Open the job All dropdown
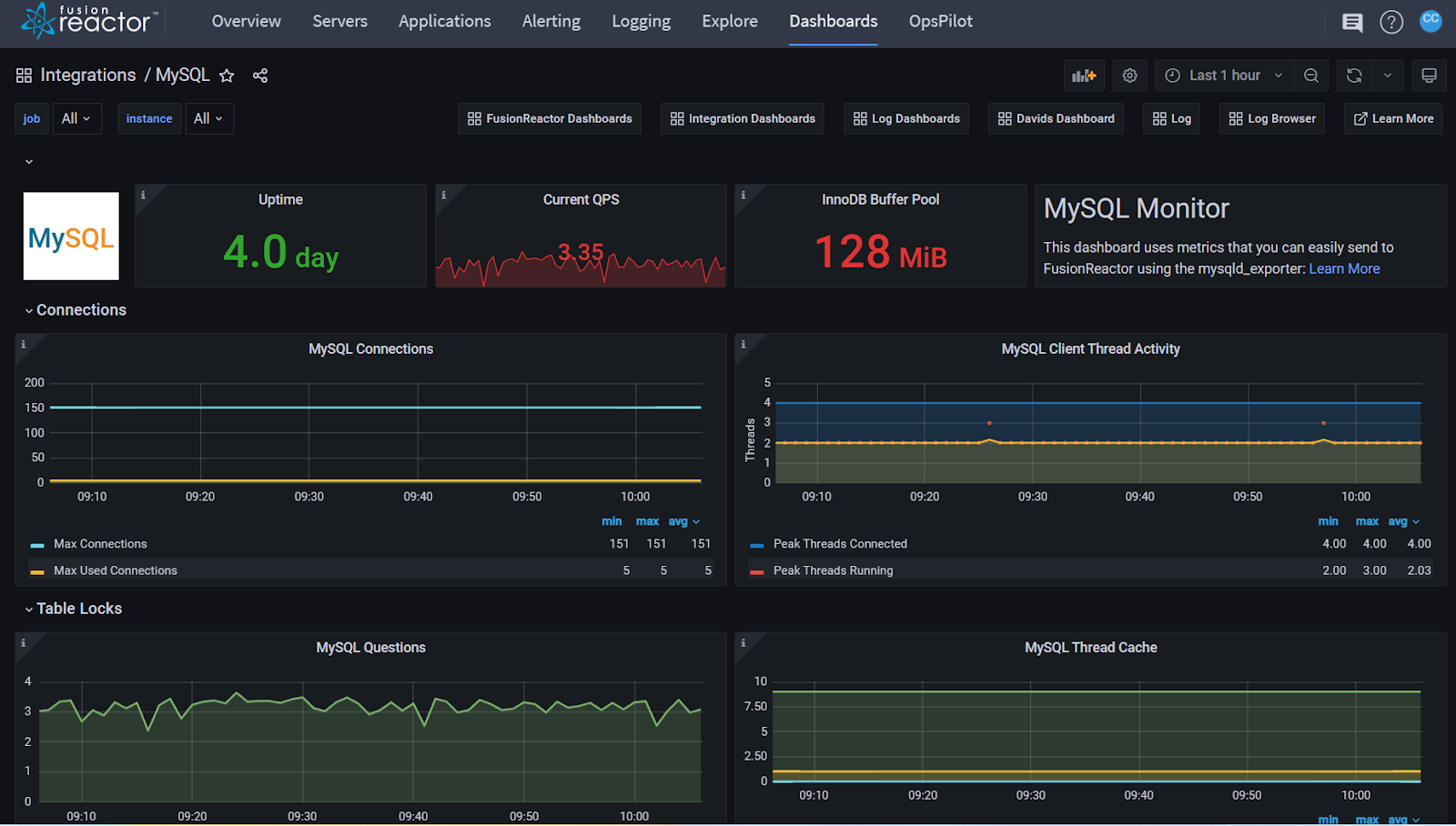Screen dimensions: 1456x826 tap(76, 118)
